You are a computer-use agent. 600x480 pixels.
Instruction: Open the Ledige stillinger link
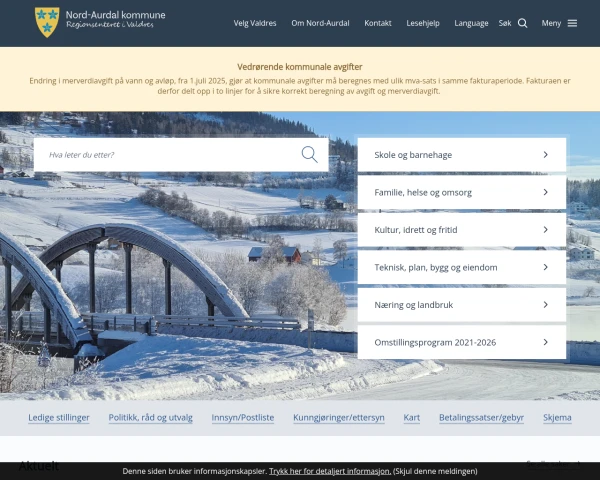[59, 418]
